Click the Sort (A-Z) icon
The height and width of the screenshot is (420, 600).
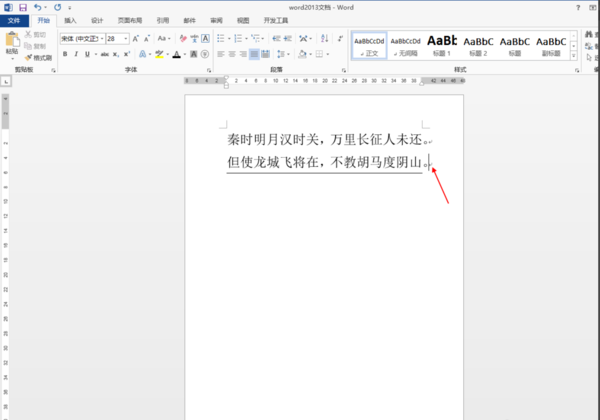(324, 39)
